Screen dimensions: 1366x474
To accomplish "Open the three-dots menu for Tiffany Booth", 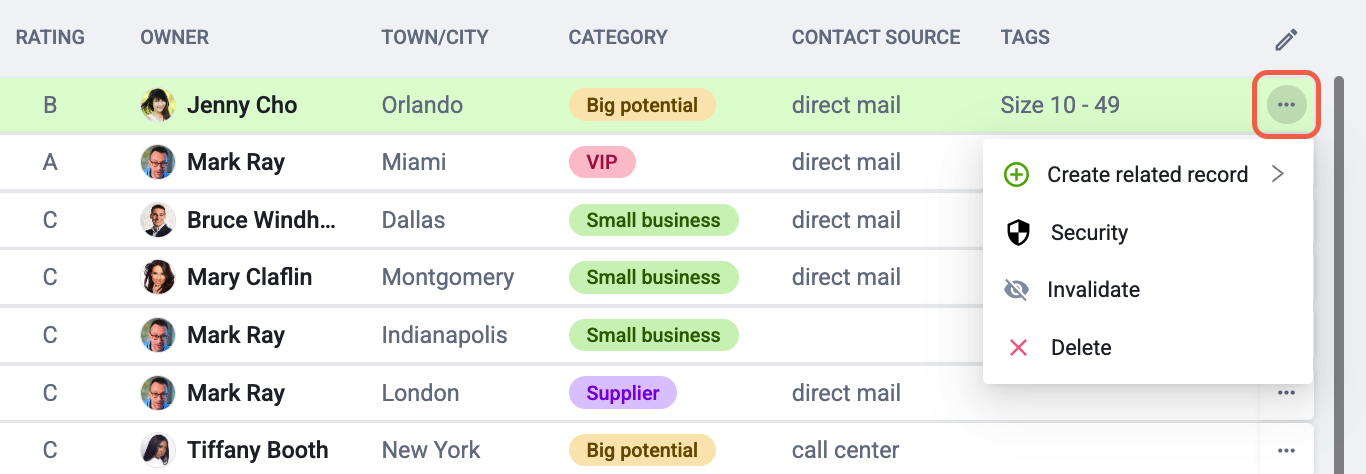I will pyautogui.click(x=1286, y=451).
